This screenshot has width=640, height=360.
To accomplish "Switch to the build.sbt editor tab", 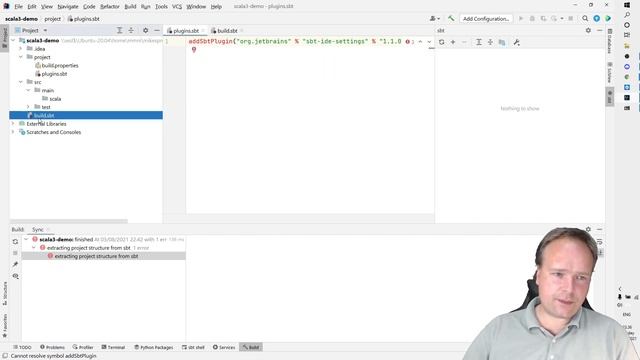I will click(227, 31).
